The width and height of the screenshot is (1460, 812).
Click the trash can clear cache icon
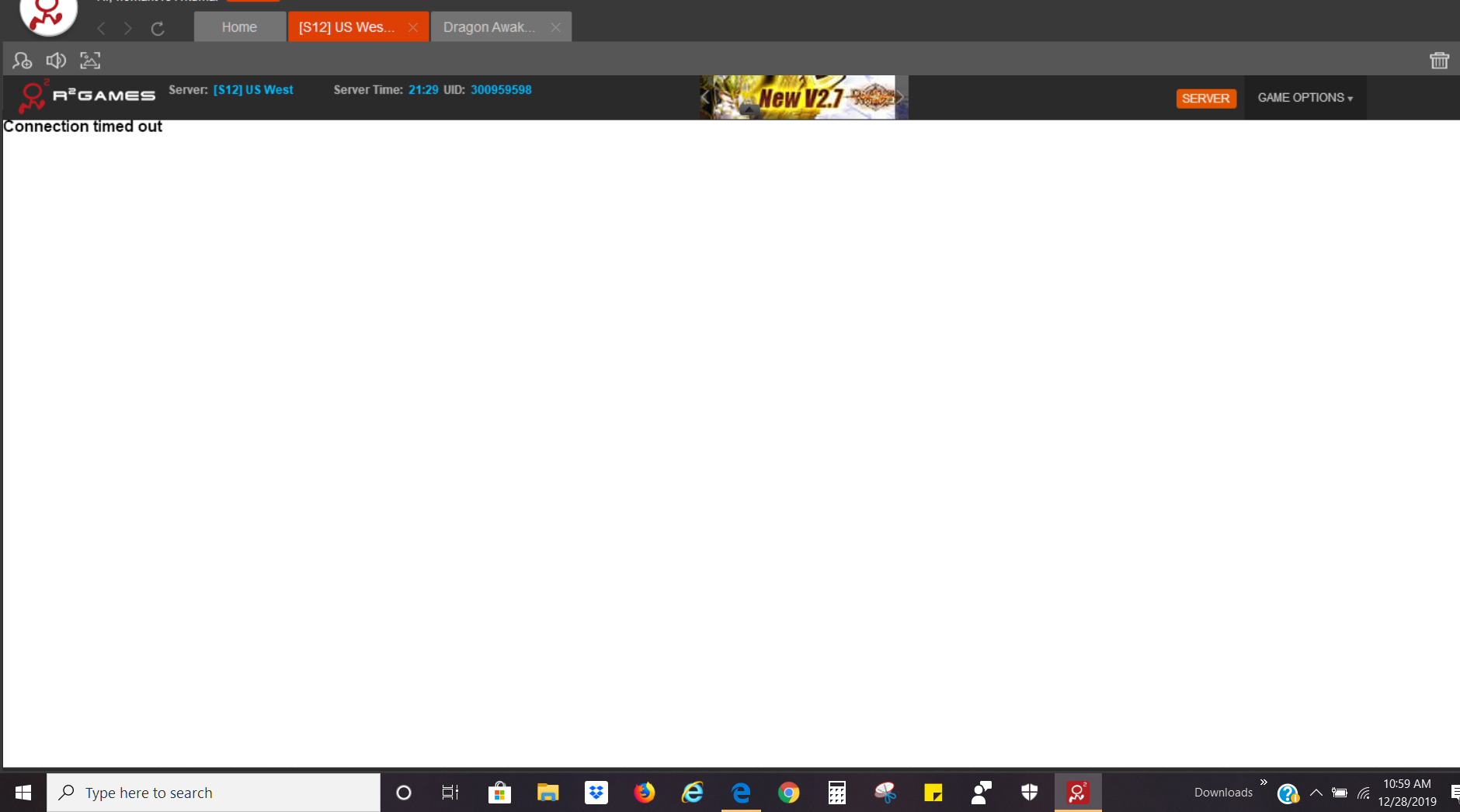pyautogui.click(x=1439, y=61)
